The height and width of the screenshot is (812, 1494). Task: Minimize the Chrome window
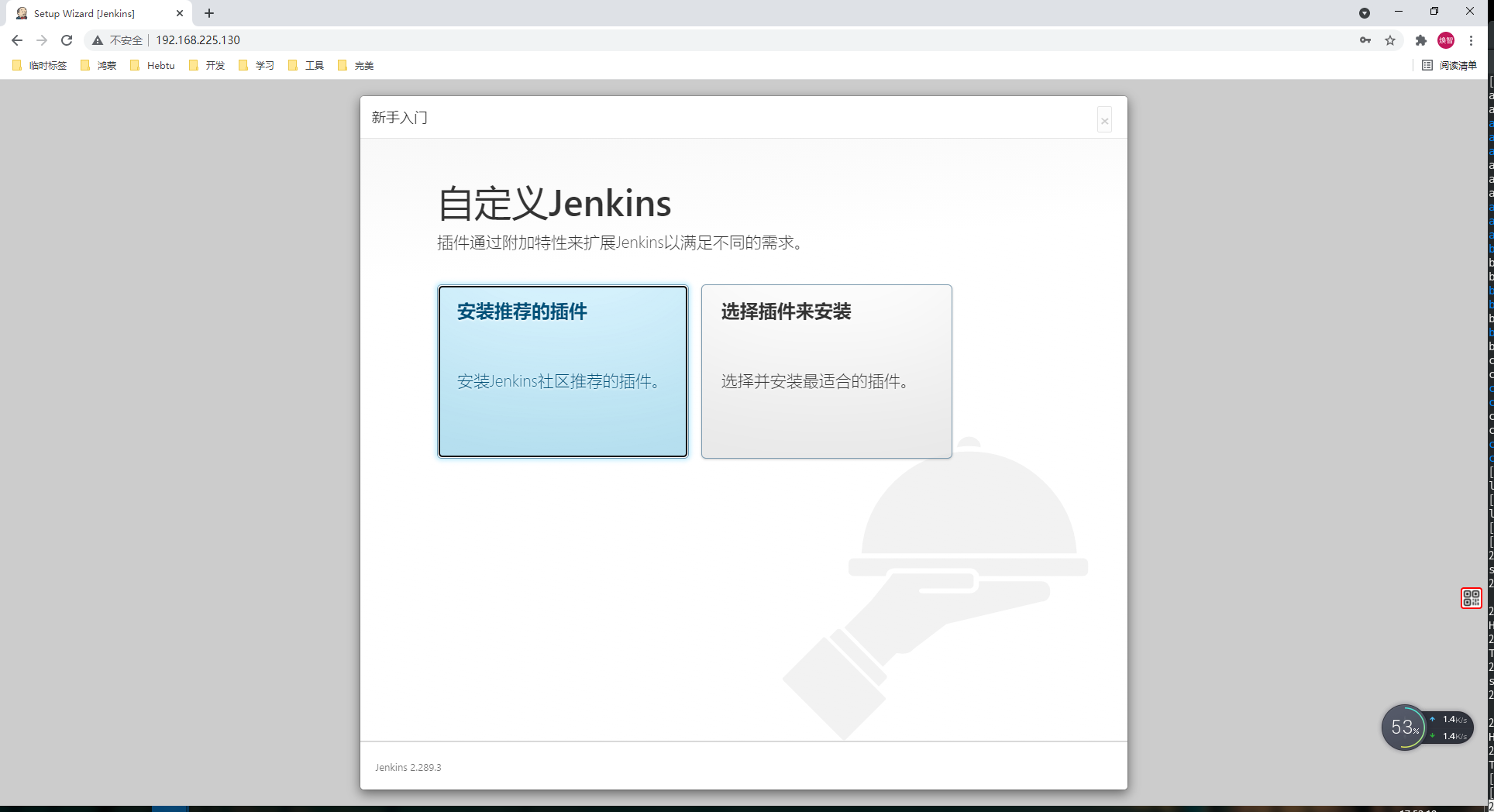1399,12
